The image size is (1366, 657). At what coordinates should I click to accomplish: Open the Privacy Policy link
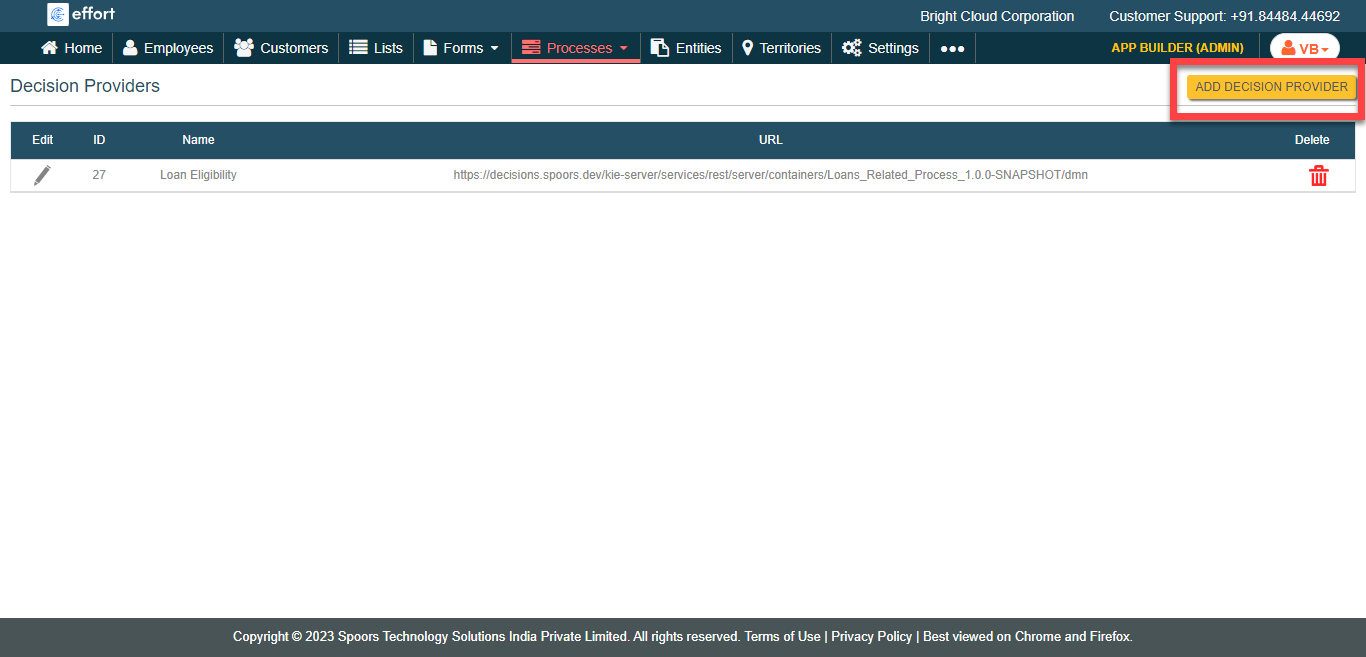click(871, 636)
